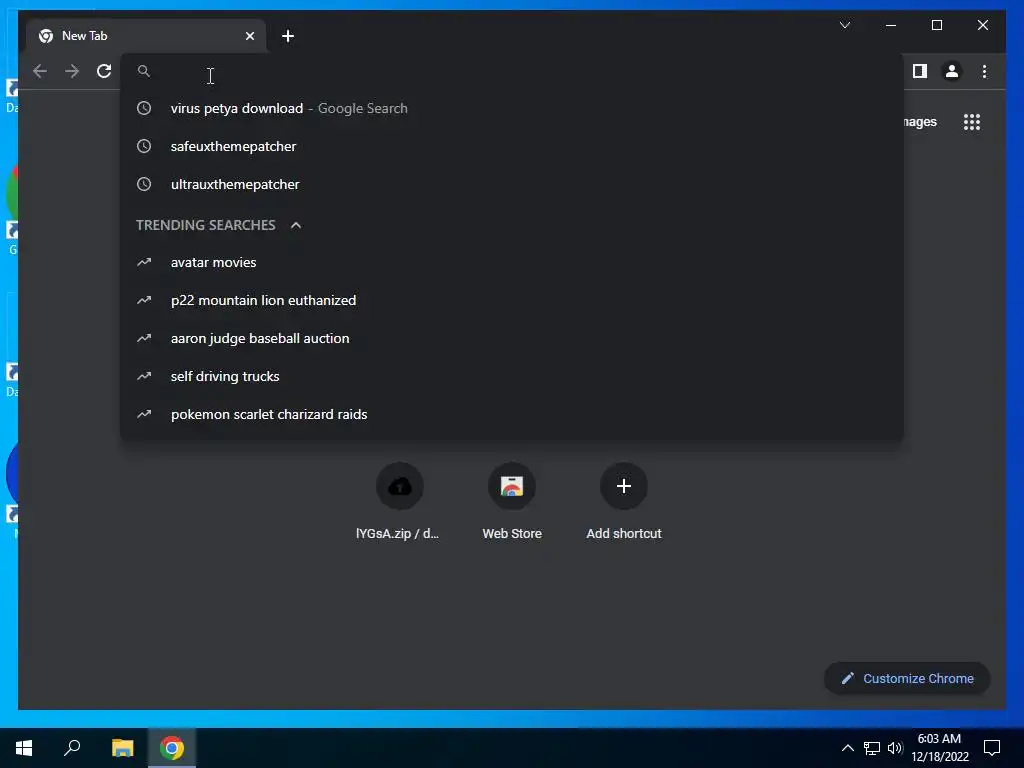1024x768 pixels.
Task: Open the volume tray icon
Action: coord(895,748)
